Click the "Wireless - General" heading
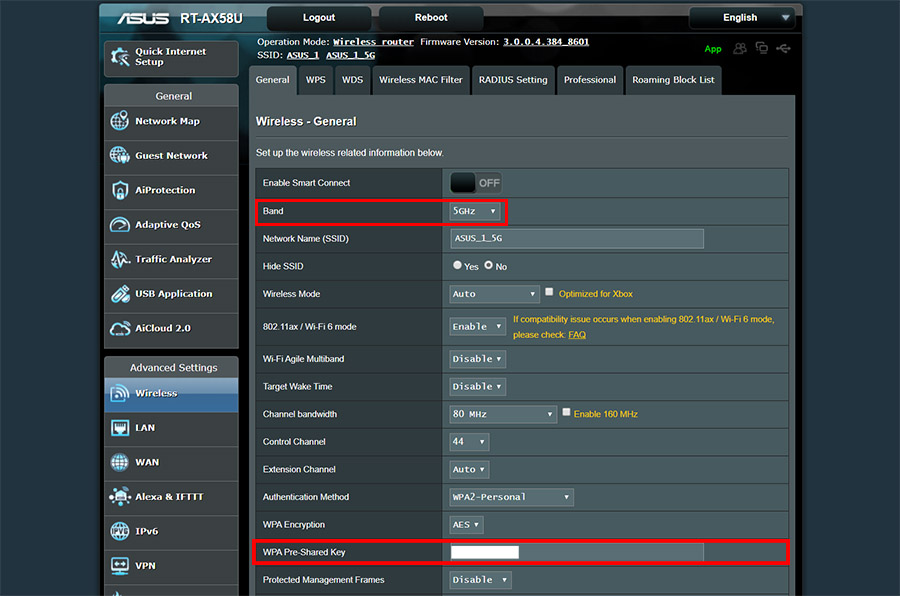The width and height of the screenshot is (900, 596). [x=306, y=122]
